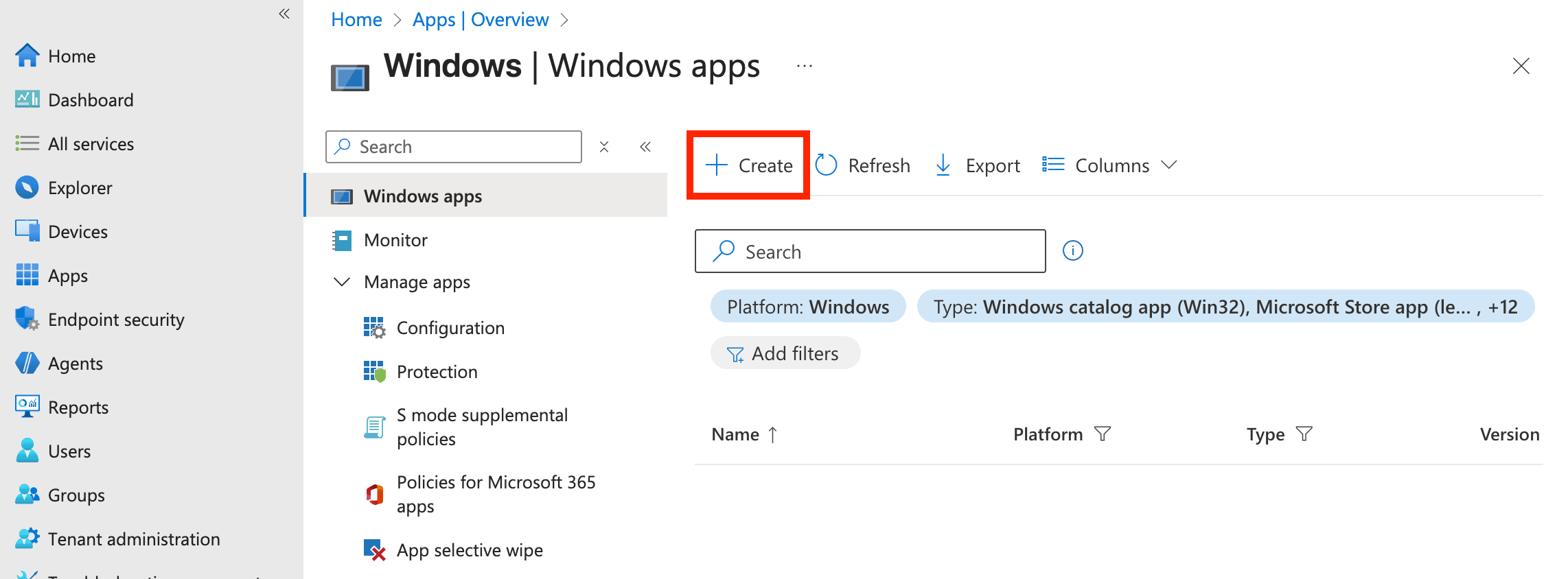Clear the blade menu search with the X
The width and height of the screenshot is (1568, 579).
pyautogui.click(x=604, y=147)
